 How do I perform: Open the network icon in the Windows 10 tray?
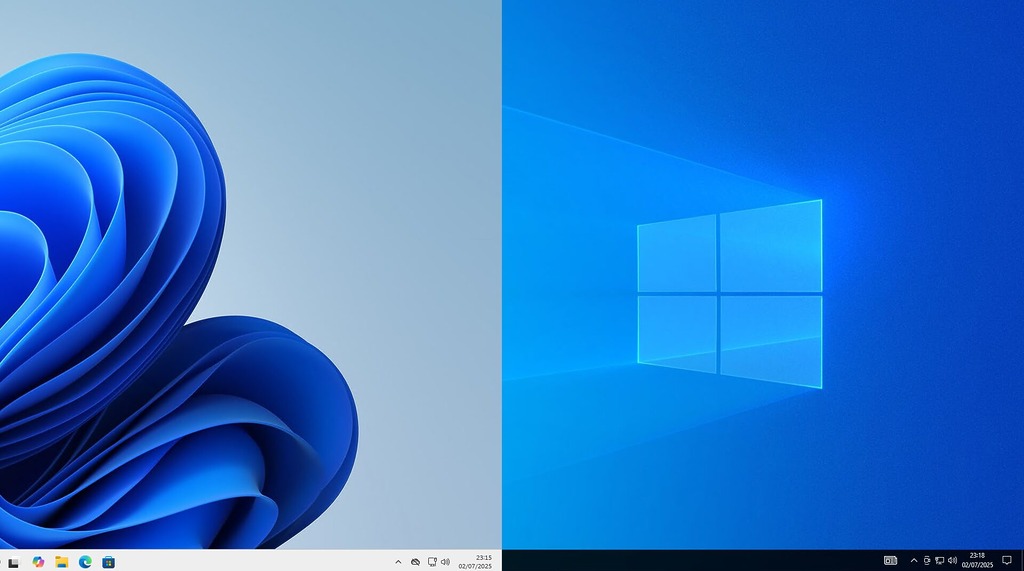click(940, 561)
